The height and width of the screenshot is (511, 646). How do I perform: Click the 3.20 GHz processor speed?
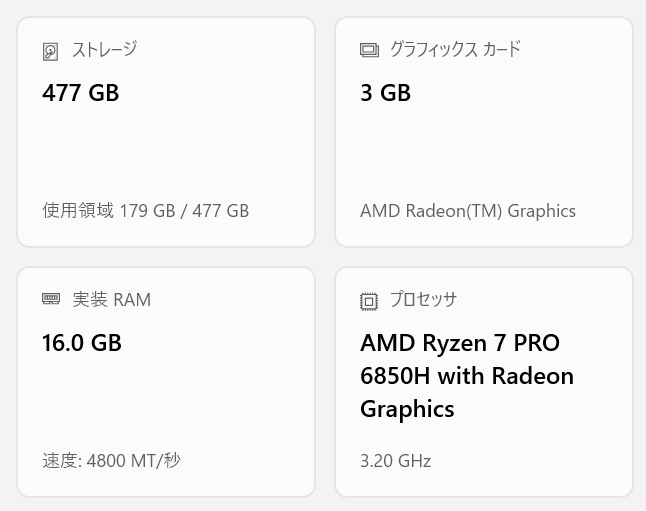[x=395, y=461]
